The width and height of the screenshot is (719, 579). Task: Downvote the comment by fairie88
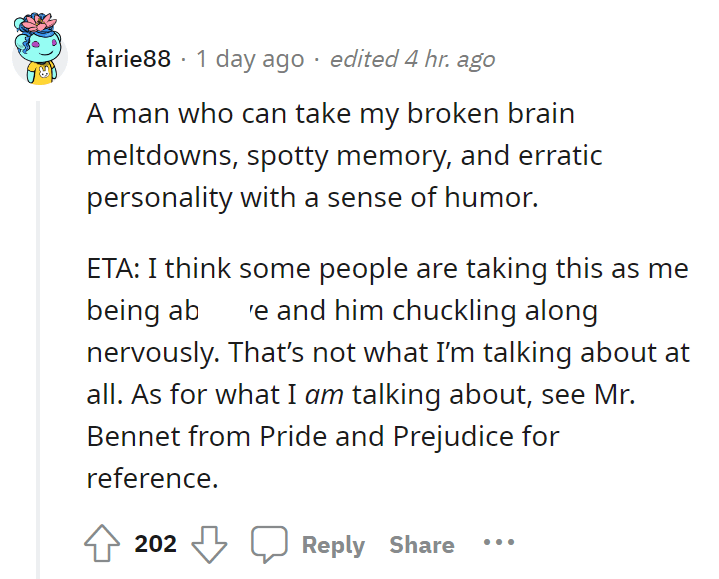click(209, 544)
